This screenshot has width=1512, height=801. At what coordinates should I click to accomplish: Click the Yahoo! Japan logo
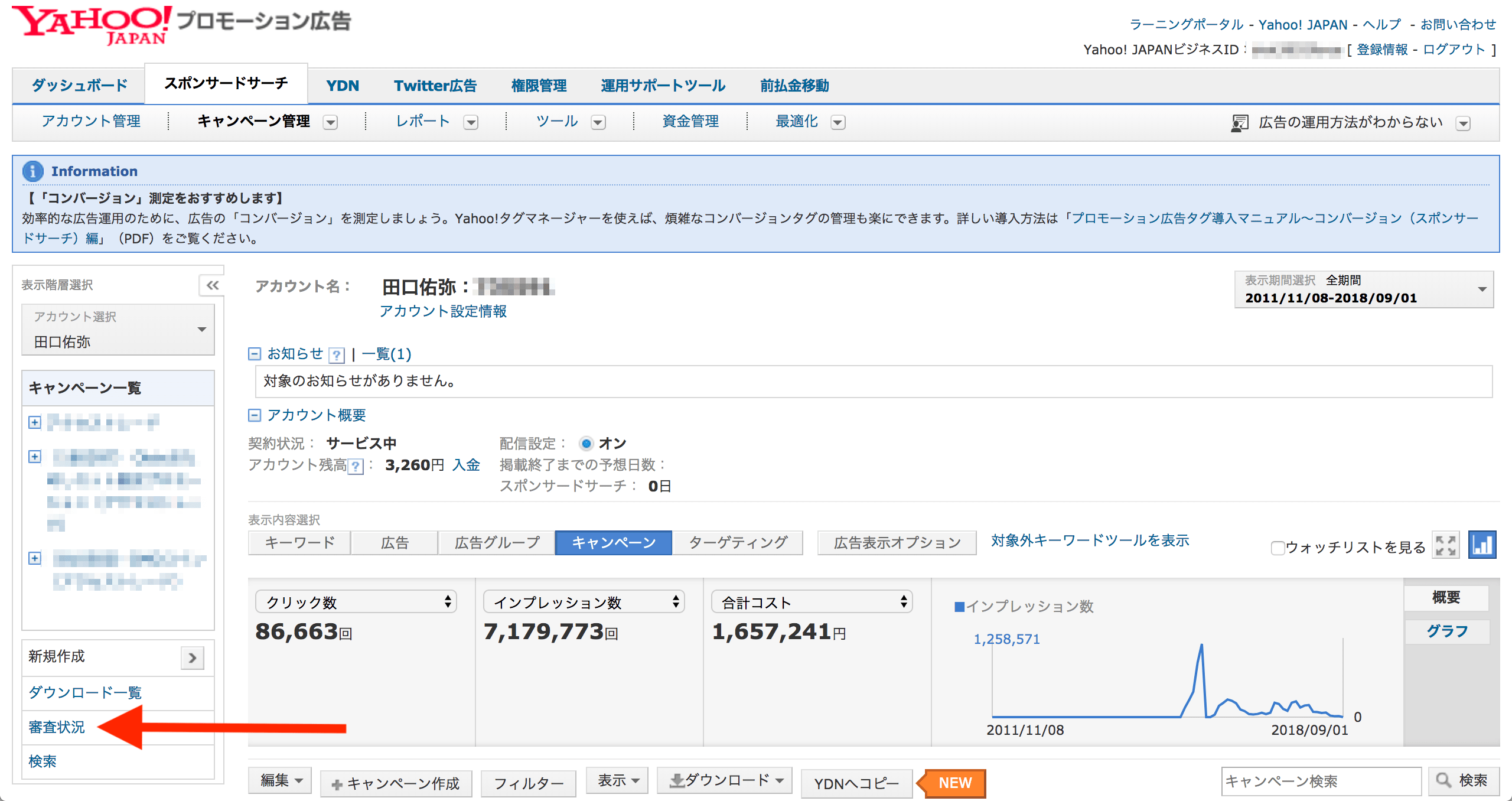92,25
